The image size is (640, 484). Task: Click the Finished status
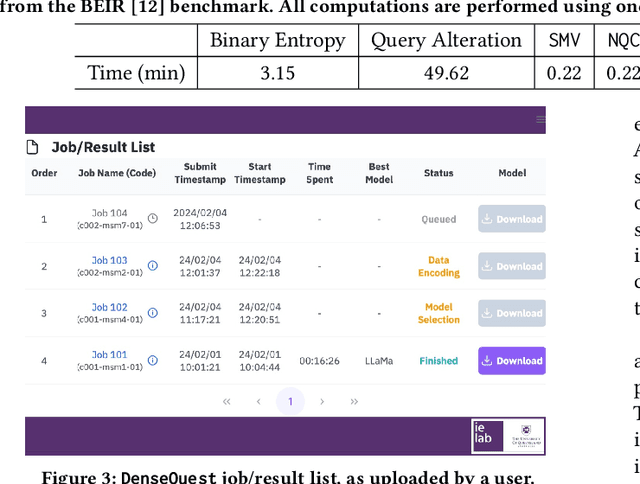[439, 361]
